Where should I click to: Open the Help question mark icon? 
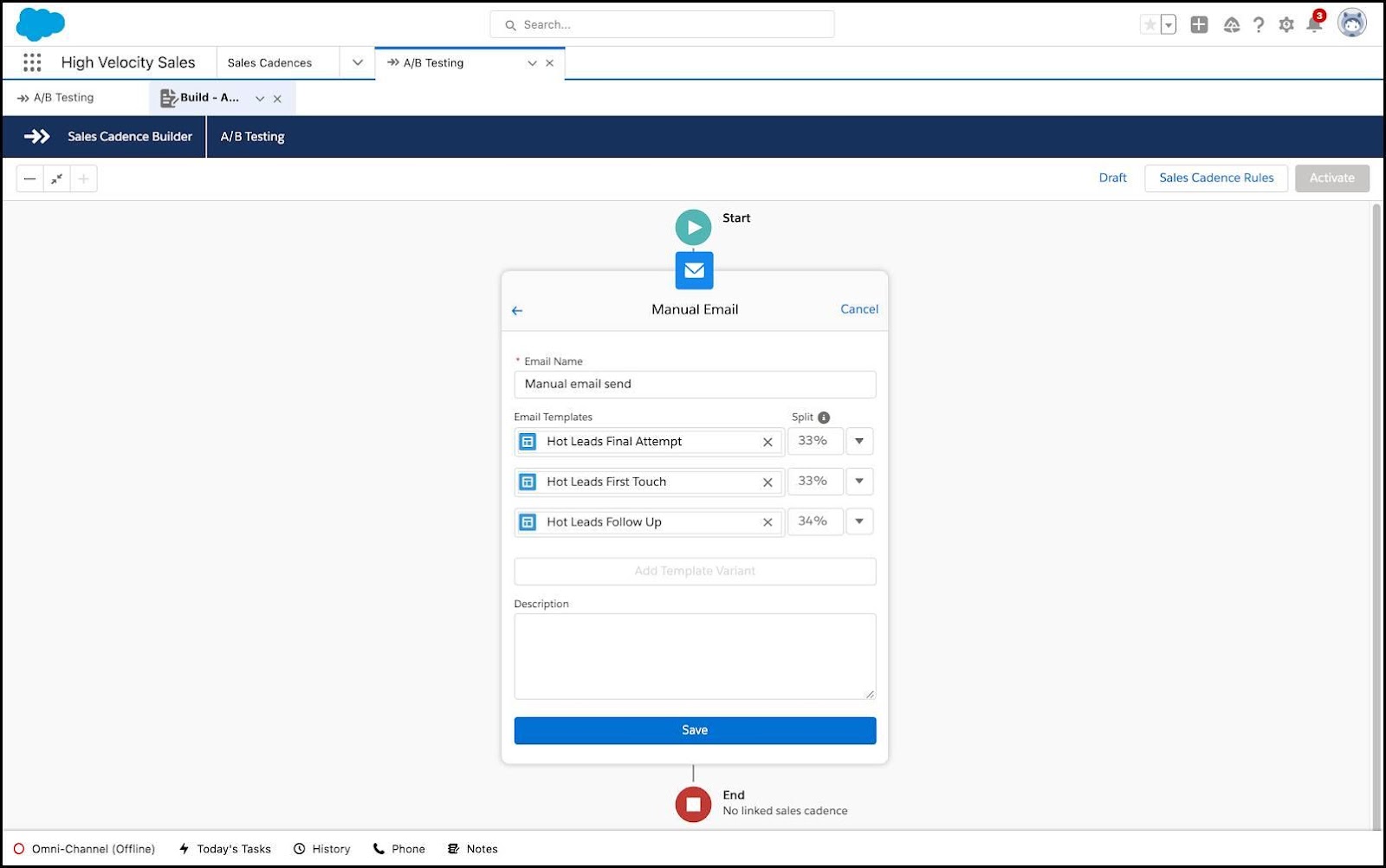[x=1259, y=25]
